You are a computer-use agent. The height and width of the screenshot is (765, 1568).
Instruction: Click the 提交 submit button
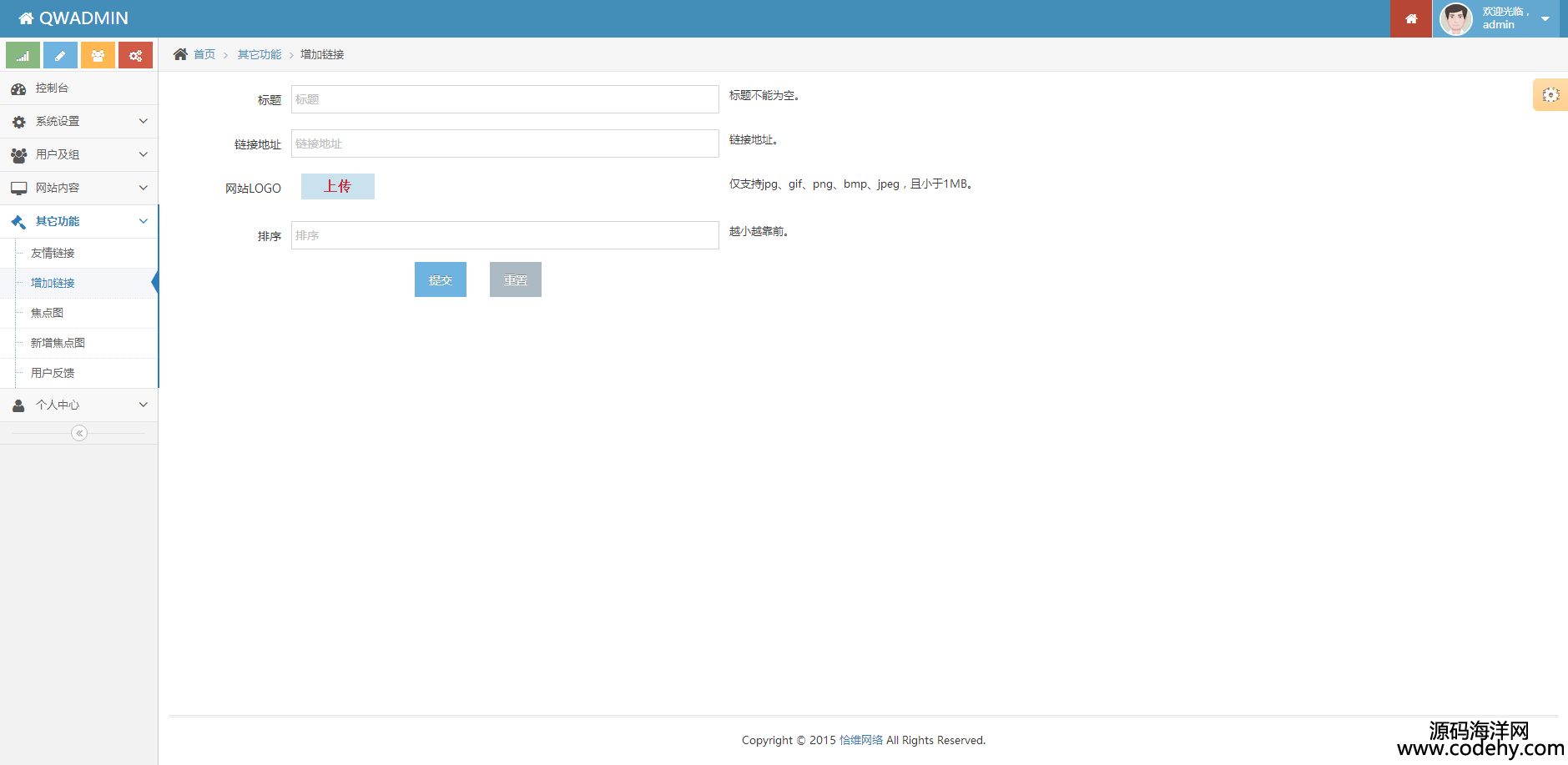click(x=441, y=279)
